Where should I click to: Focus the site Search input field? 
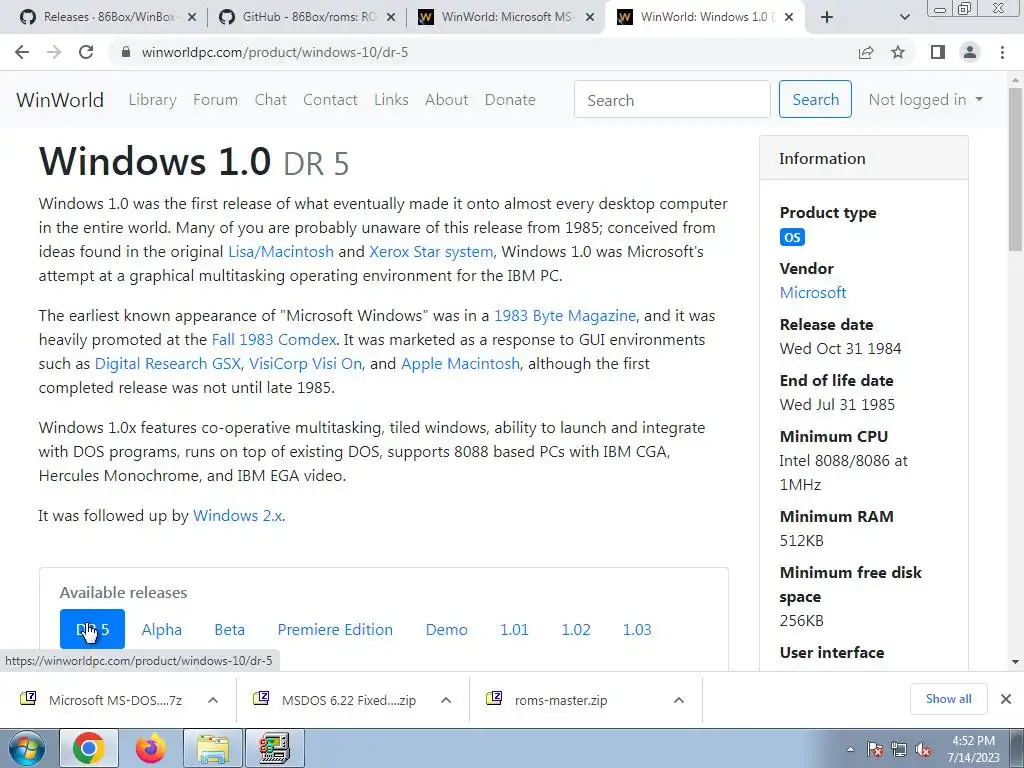672,99
